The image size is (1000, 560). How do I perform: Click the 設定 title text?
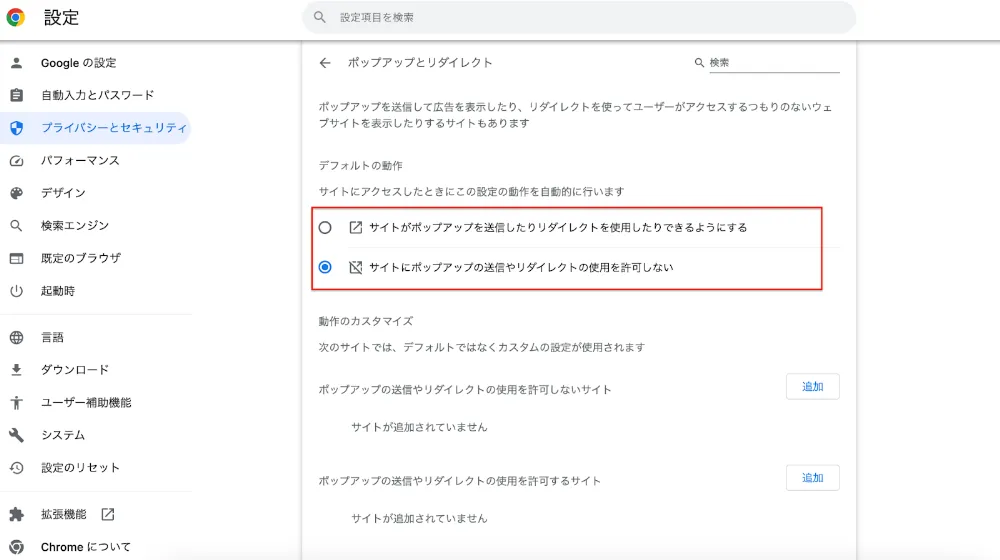point(61,17)
